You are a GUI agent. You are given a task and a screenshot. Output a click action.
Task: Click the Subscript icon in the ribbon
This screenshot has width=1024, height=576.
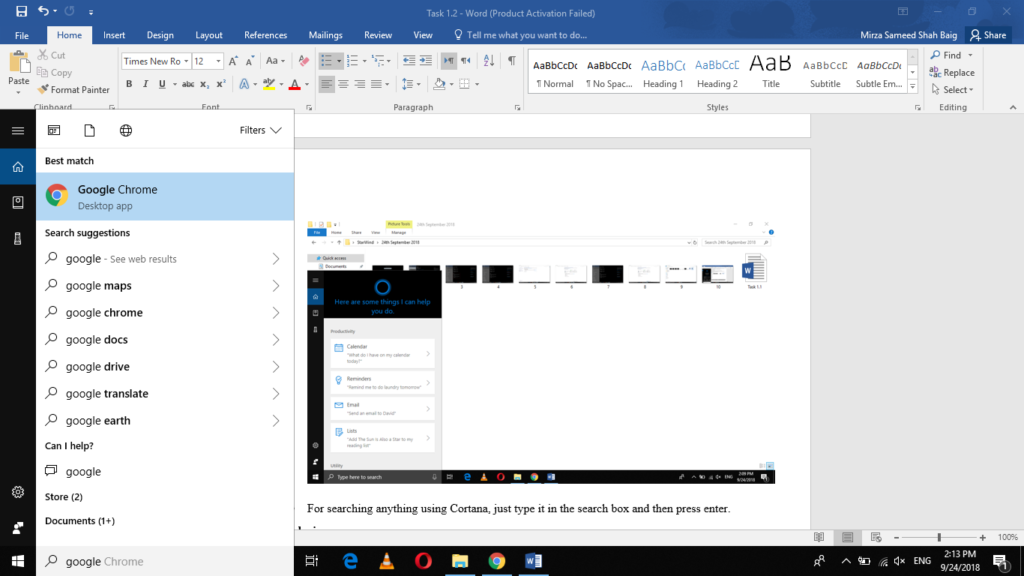point(204,84)
